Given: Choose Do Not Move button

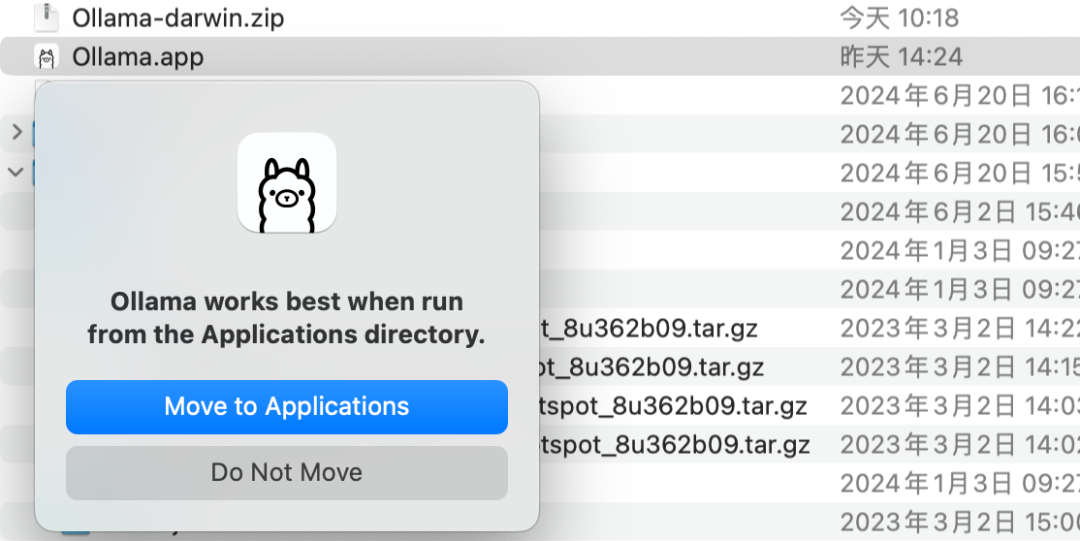Looking at the screenshot, I should tap(287, 472).
